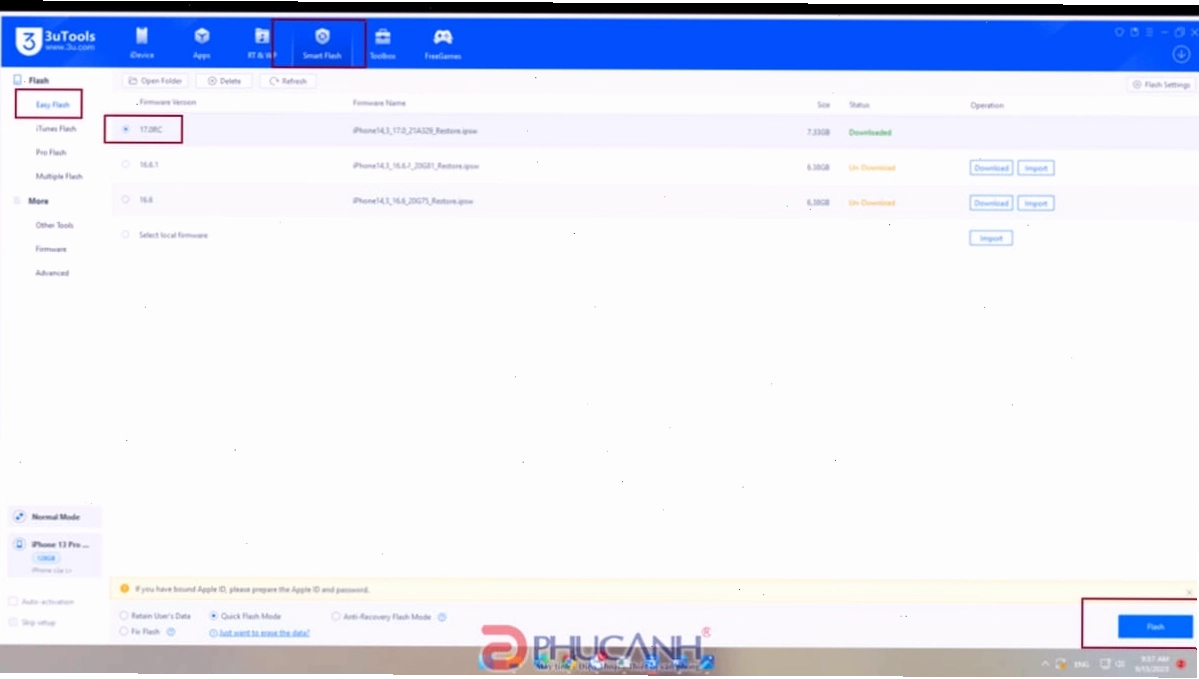
Task: Click the blue Flash button
Action: point(1155,626)
